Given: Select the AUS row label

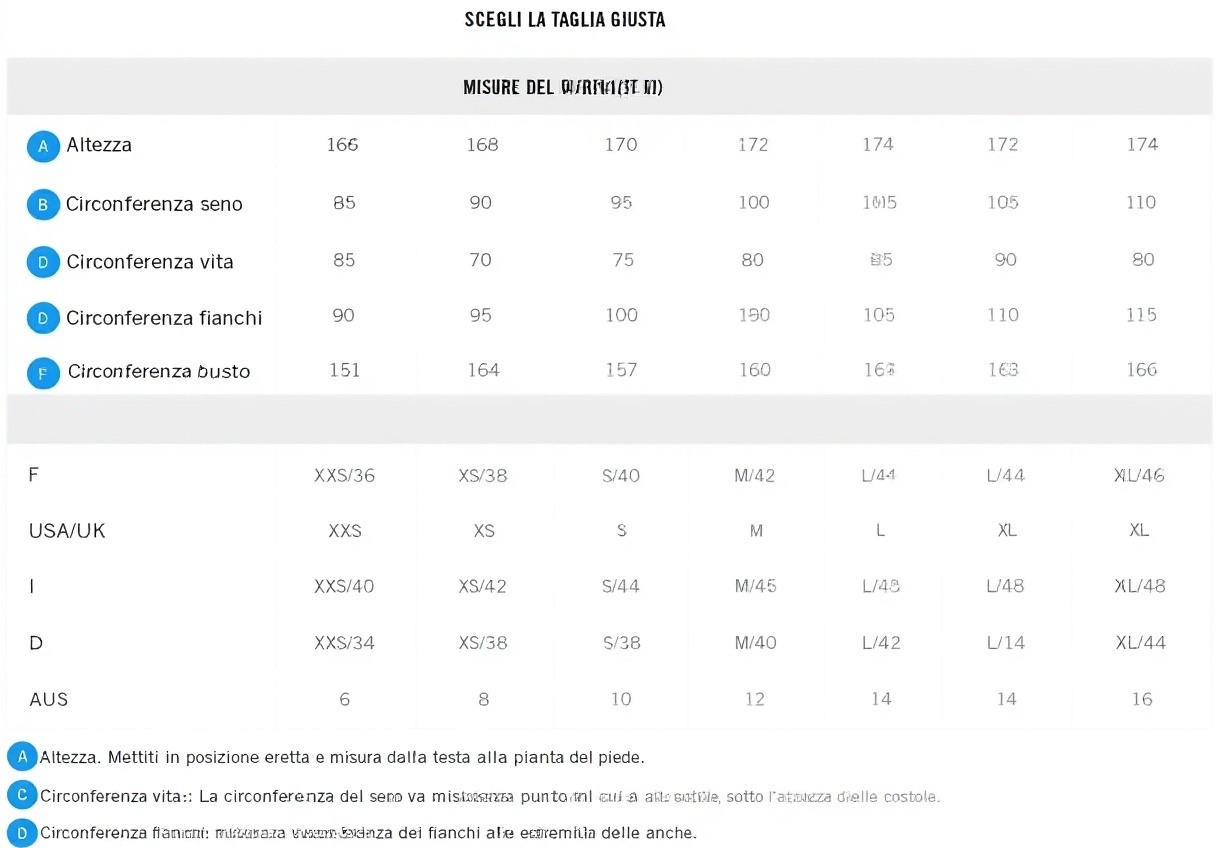Looking at the screenshot, I should point(49,699).
